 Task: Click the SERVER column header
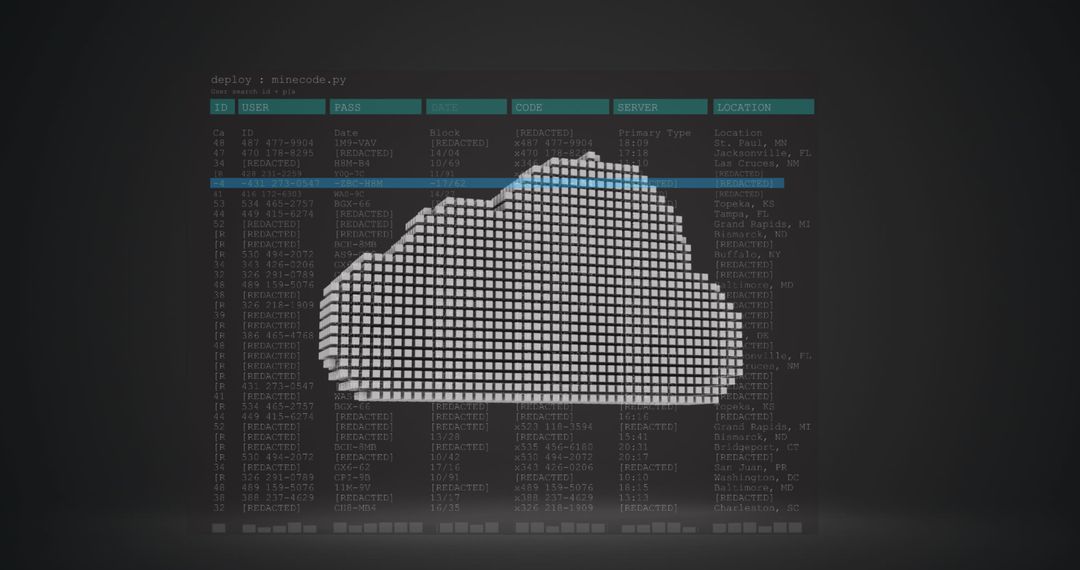[660, 107]
